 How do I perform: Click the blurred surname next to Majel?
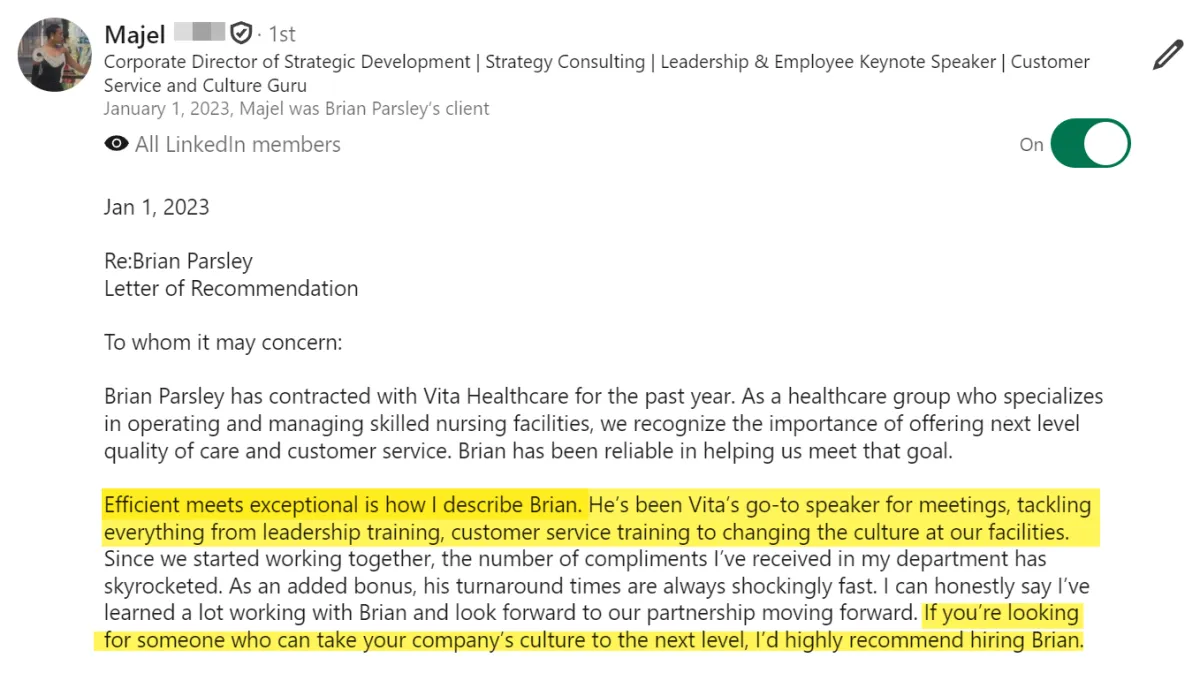point(198,33)
